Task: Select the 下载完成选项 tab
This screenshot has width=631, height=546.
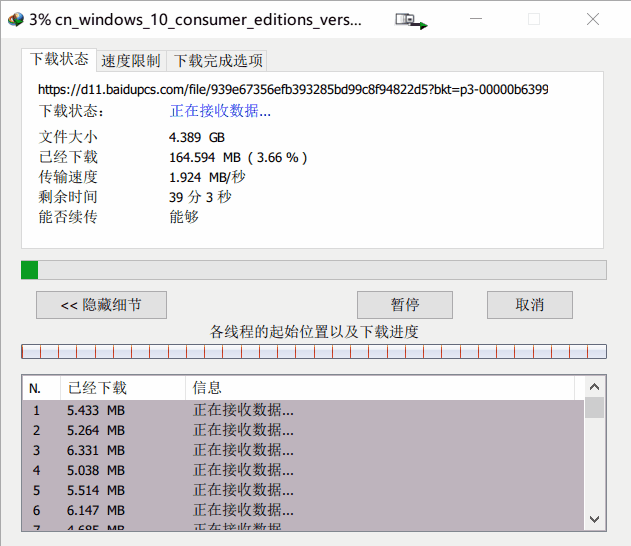Action: coord(218,61)
